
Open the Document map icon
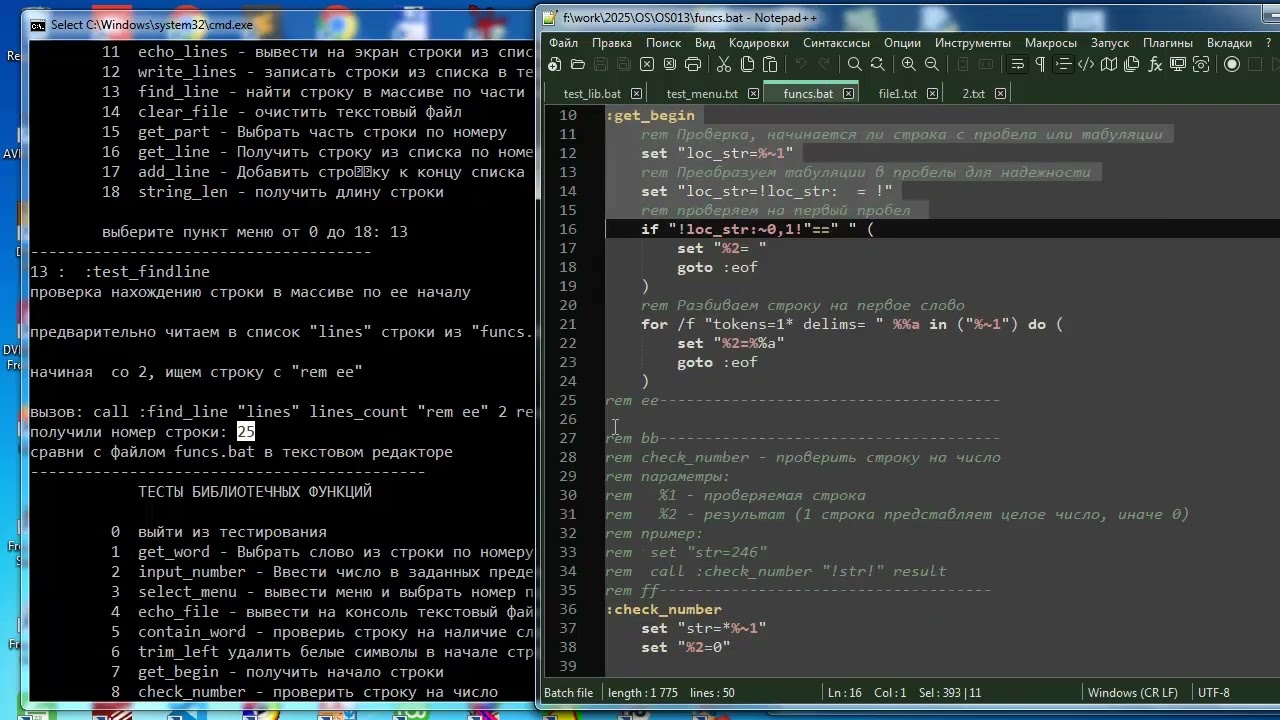1109,64
